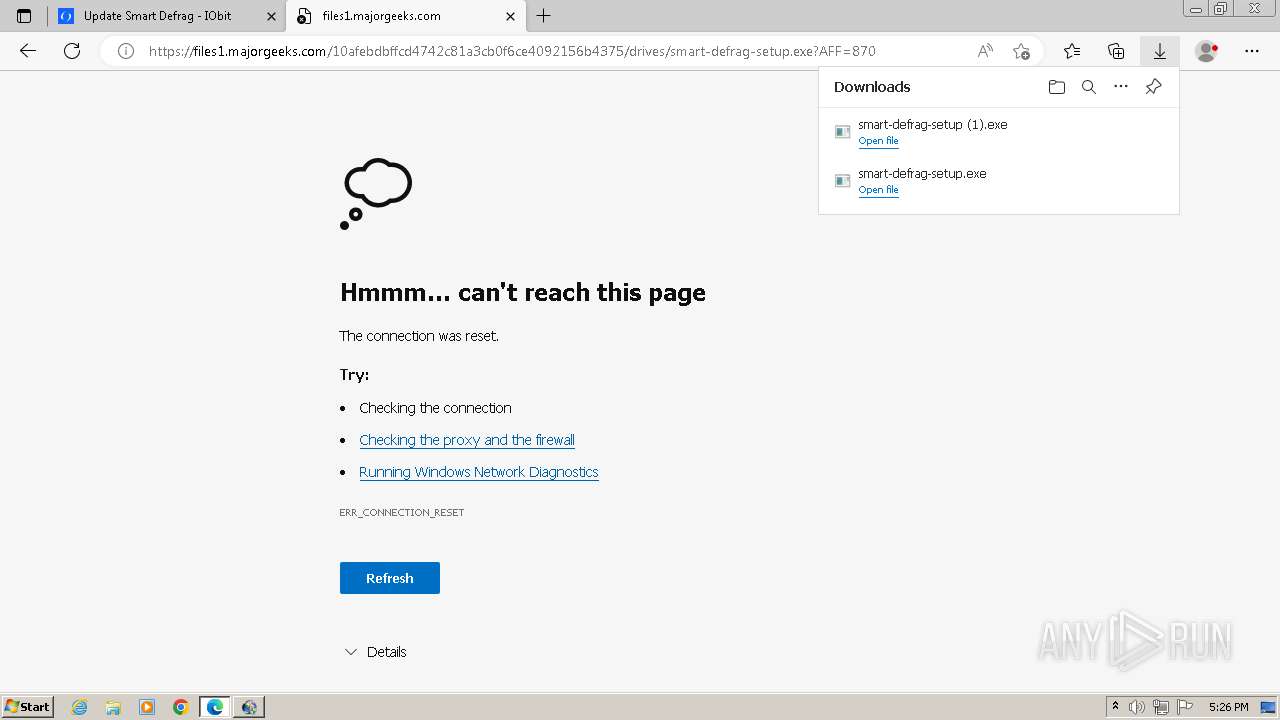Open the Action Center flag icon
This screenshot has height=720, width=1280.
tap(1185, 707)
